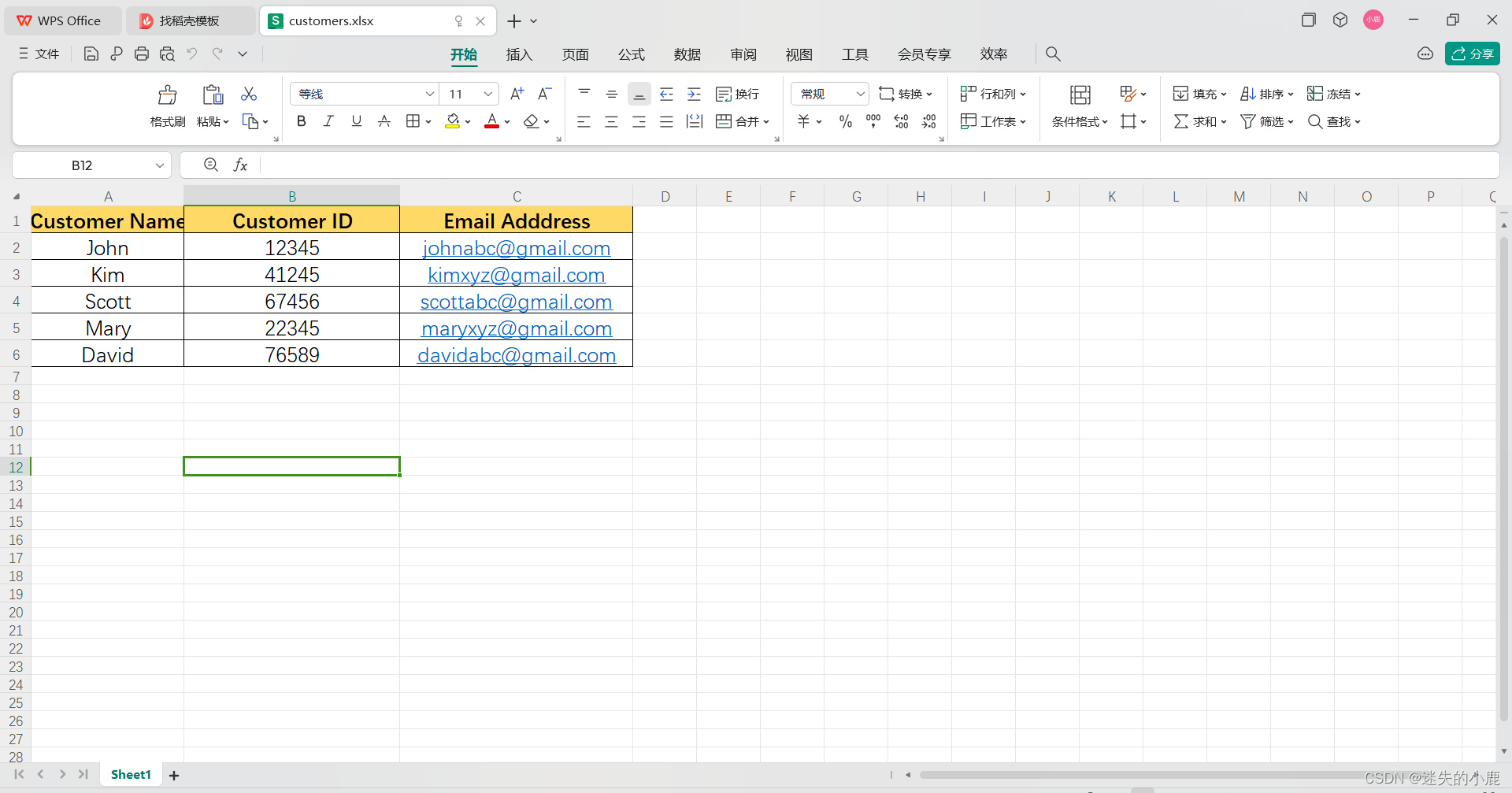This screenshot has width=1512, height=793.
Task: Center text horizontally
Action: (611, 121)
